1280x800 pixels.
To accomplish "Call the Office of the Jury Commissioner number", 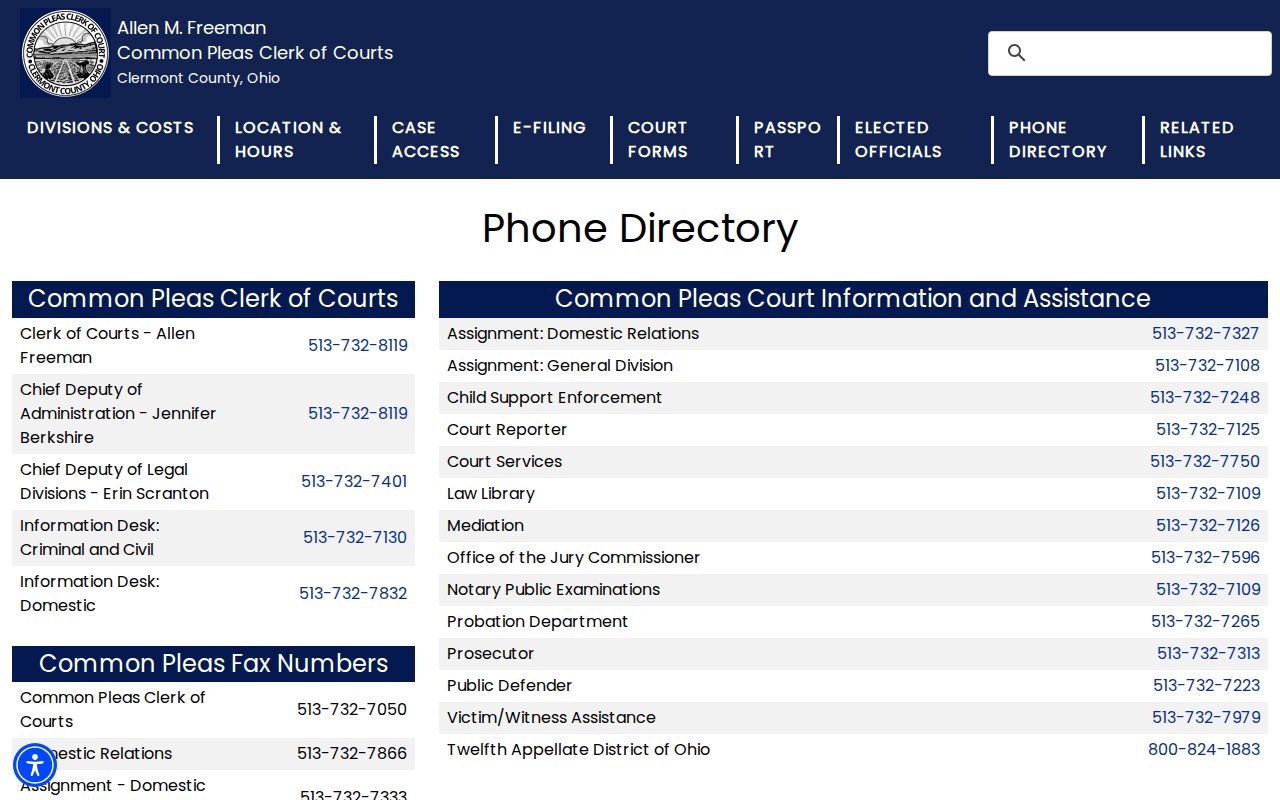I will pyautogui.click(x=1205, y=558).
